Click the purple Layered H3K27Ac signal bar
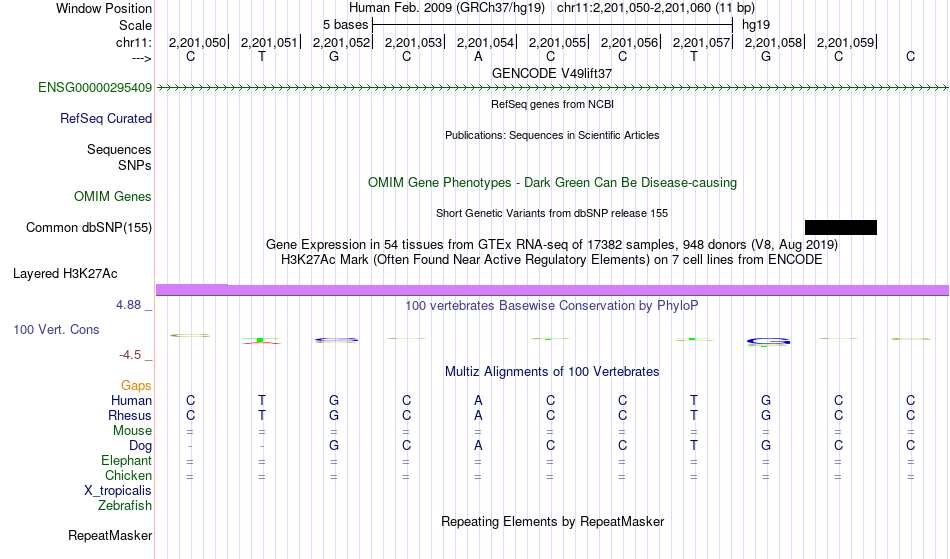 [x=552, y=290]
